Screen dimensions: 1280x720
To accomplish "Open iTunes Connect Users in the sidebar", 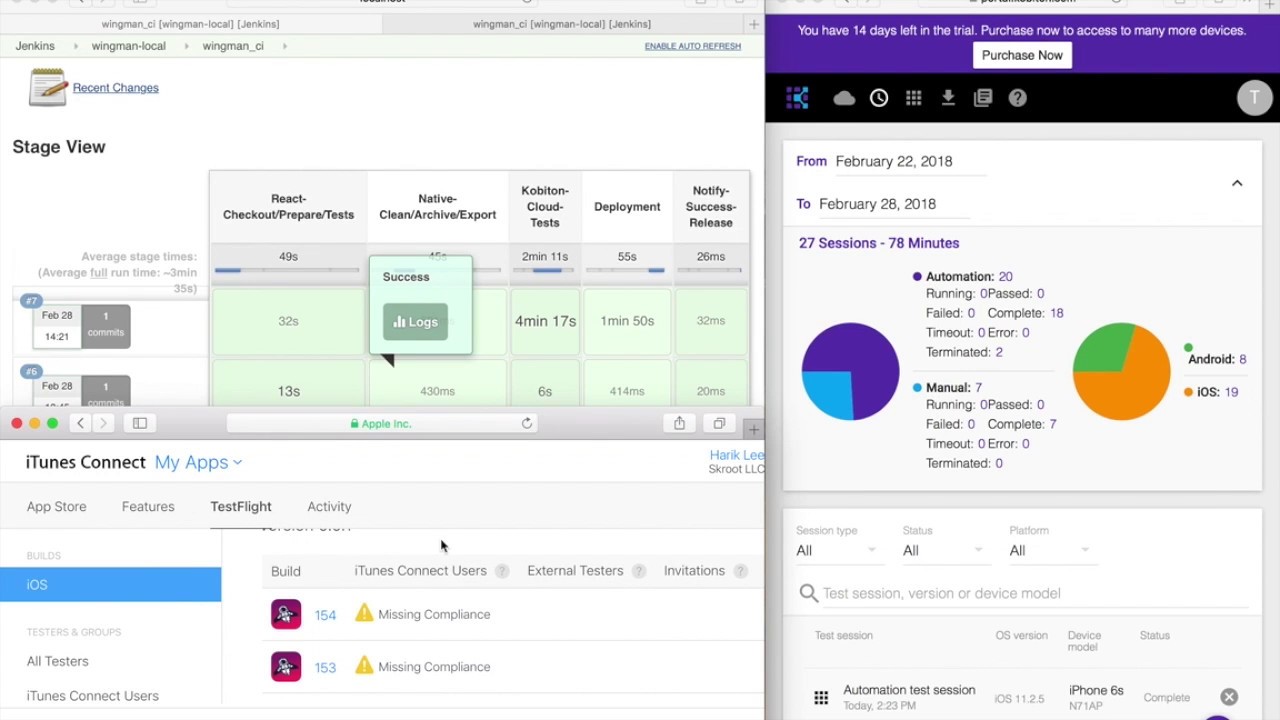I will pyautogui.click(x=93, y=696).
